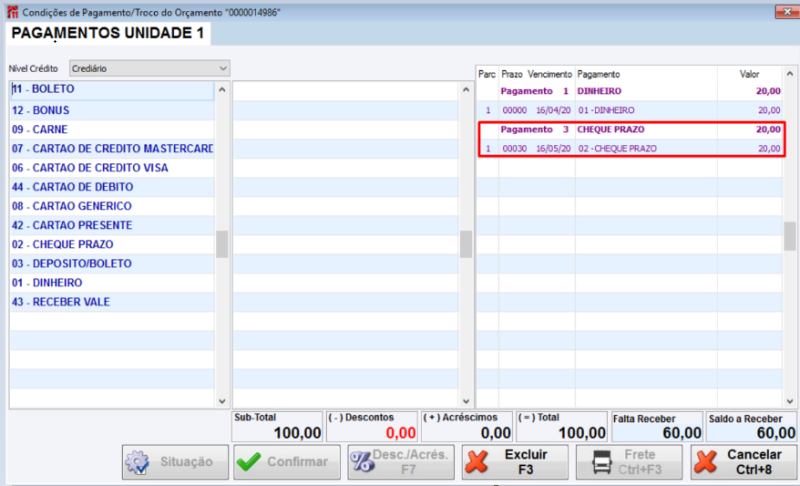Click the Falta Receber value 60,00
The width and height of the screenshot is (800, 486).
point(682,433)
